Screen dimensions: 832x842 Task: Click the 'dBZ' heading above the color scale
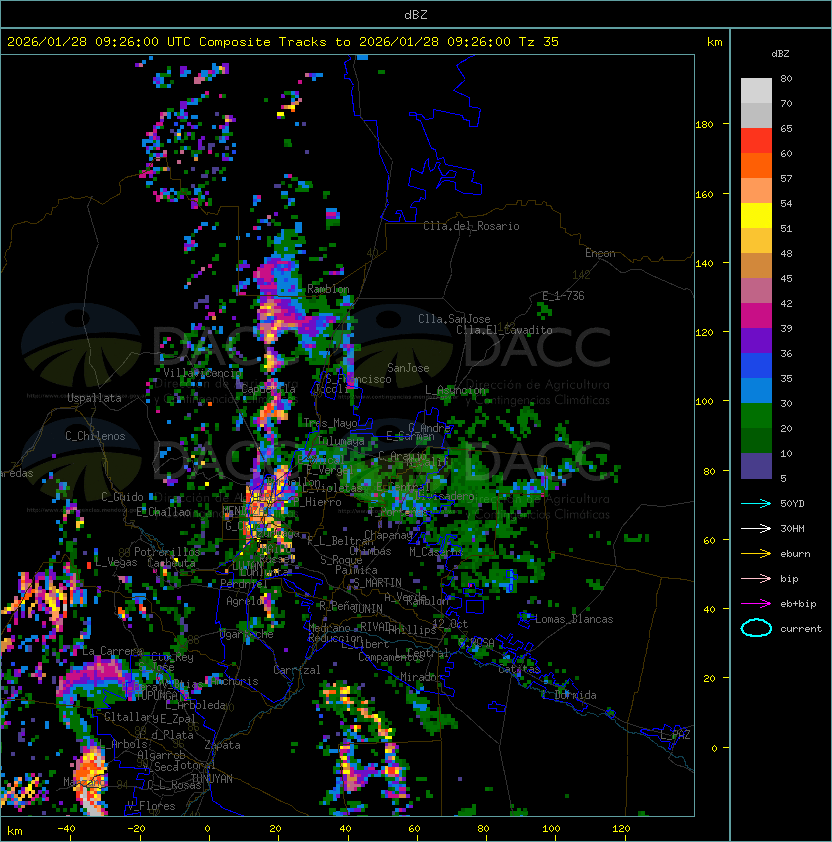(780, 54)
